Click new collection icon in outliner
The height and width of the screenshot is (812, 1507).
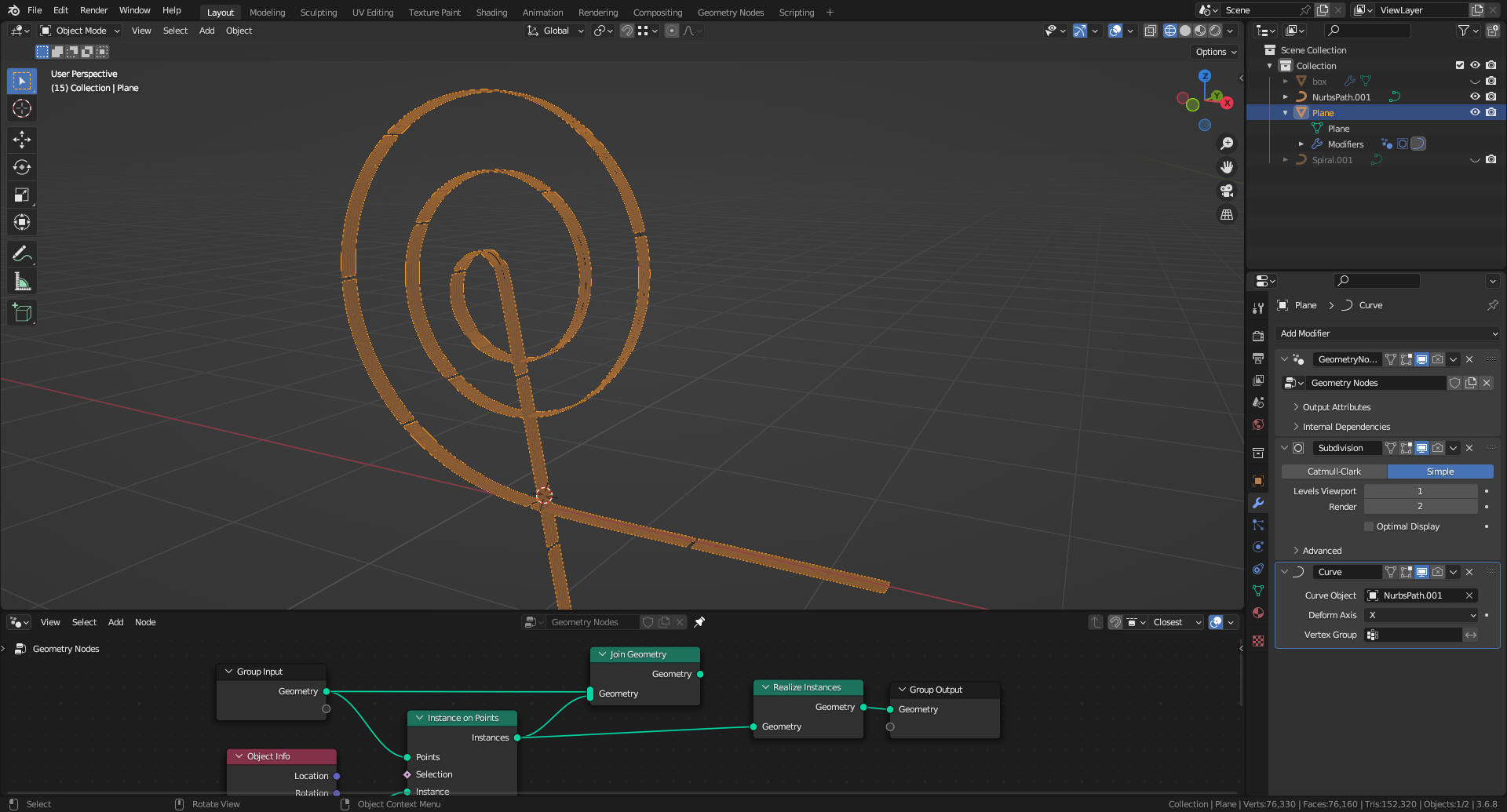(x=1492, y=31)
